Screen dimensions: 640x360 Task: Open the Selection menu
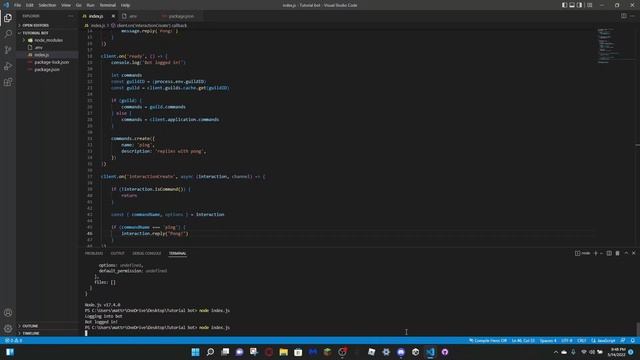[x=47, y=5]
